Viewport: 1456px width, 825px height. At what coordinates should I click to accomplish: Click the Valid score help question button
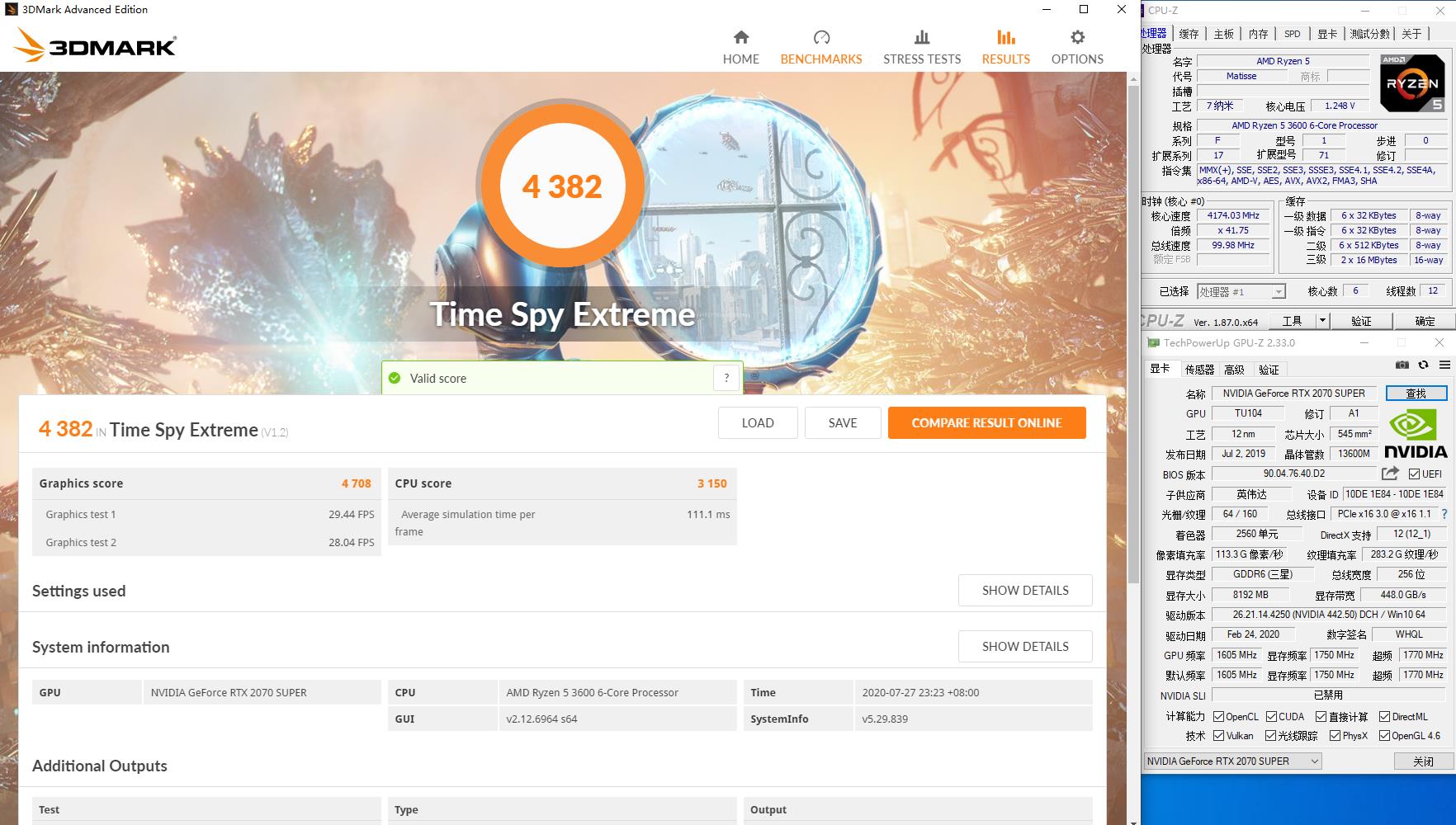pyautogui.click(x=726, y=378)
